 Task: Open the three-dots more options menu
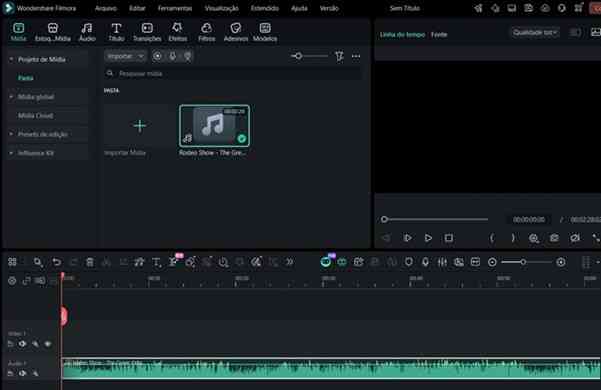pyautogui.click(x=356, y=56)
